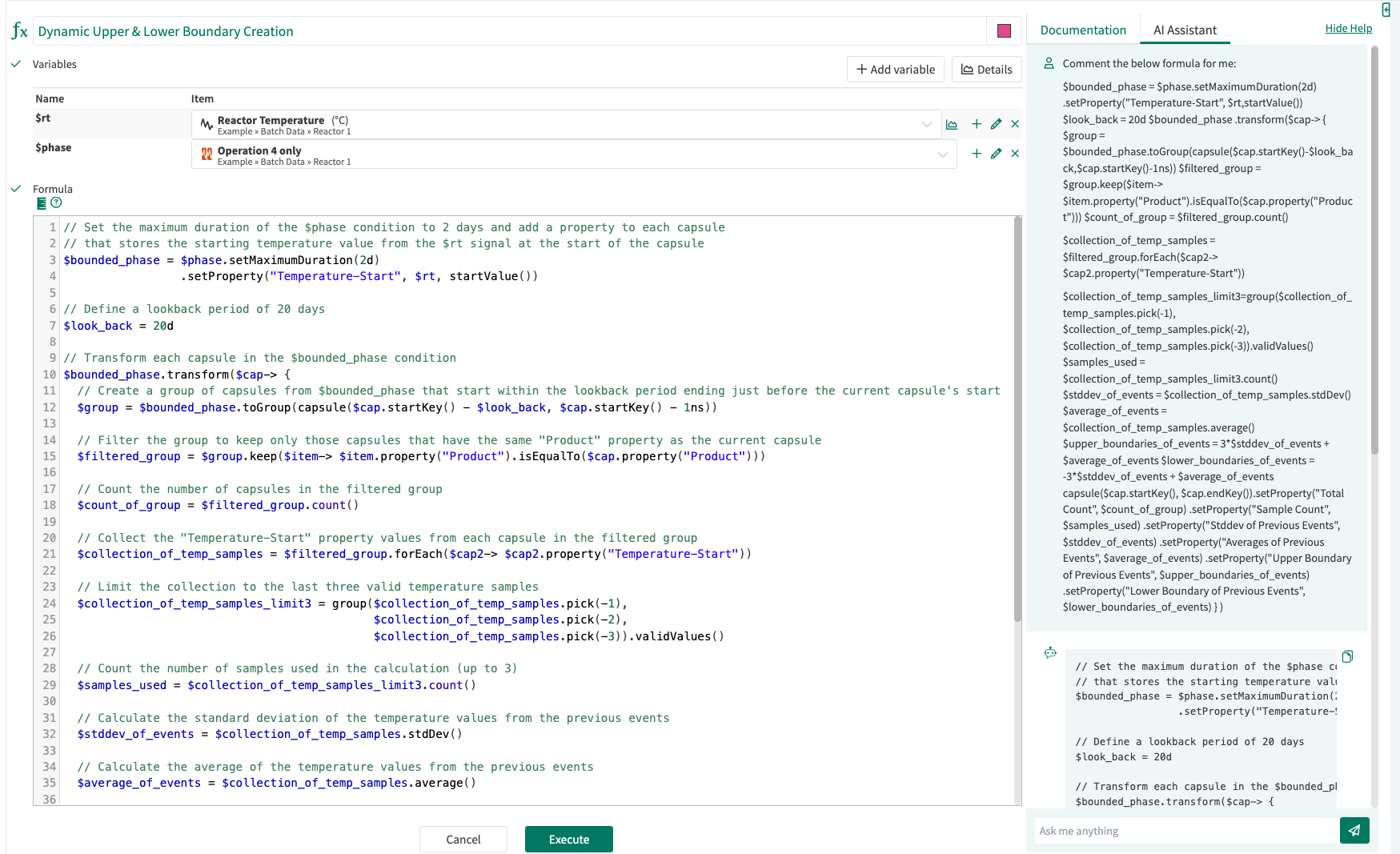Click the plus icon on the $rt row
The width and height of the screenshot is (1400, 854).
(976, 124)
